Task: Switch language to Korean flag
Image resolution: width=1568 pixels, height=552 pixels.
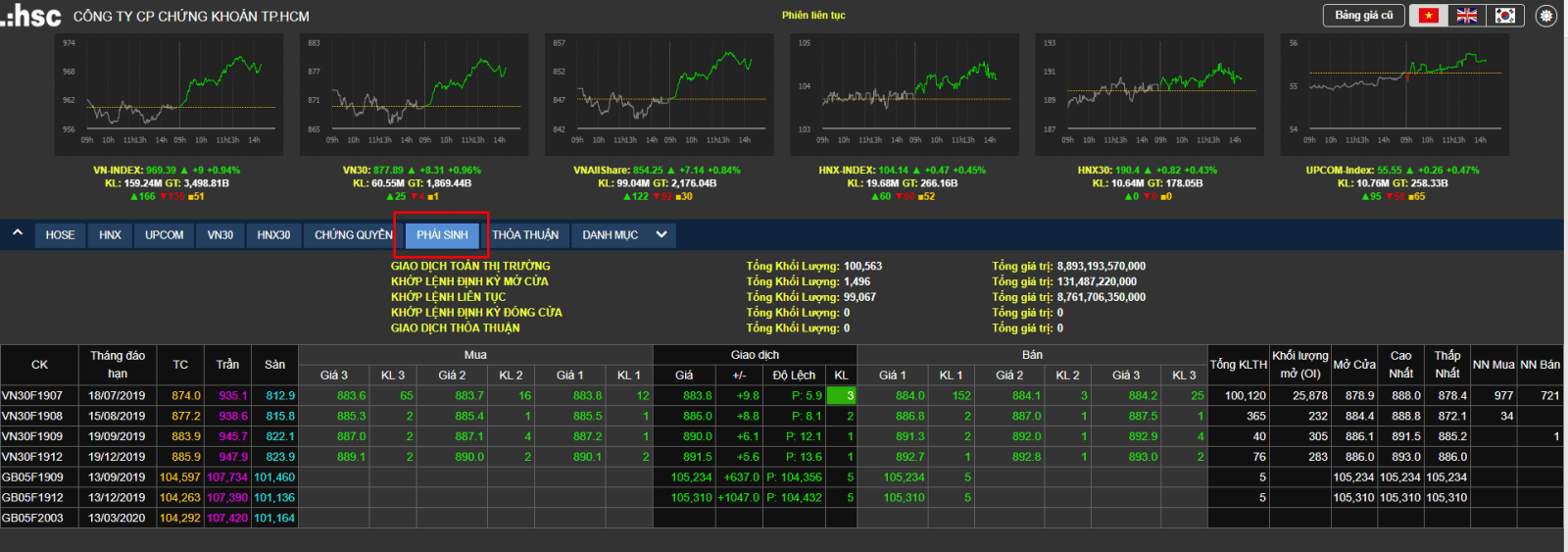Action: [1504, 16]
